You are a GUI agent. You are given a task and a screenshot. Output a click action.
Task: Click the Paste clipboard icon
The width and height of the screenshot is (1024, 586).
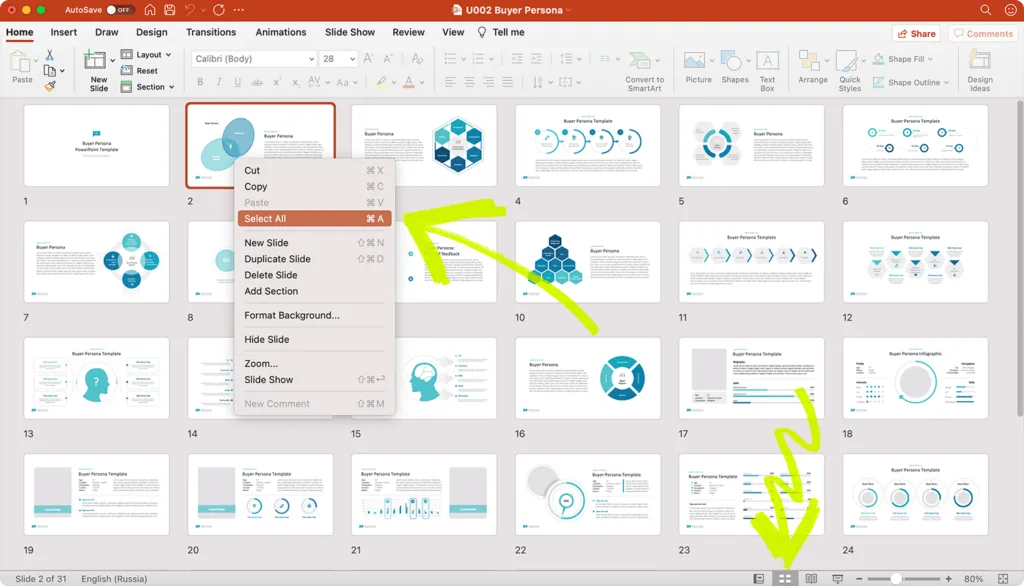(x=22, y=63)
